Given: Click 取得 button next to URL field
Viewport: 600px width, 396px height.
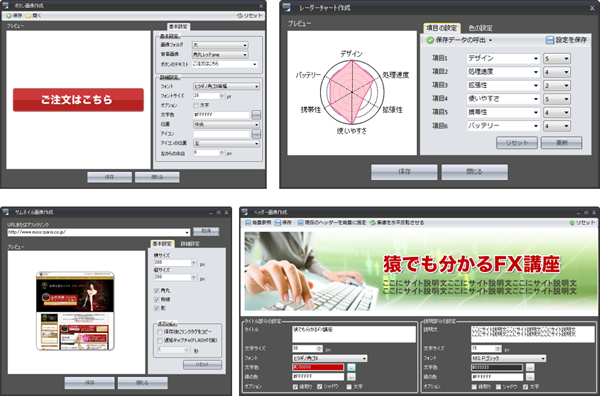Looking at the screenshot, I should [206, 231].
